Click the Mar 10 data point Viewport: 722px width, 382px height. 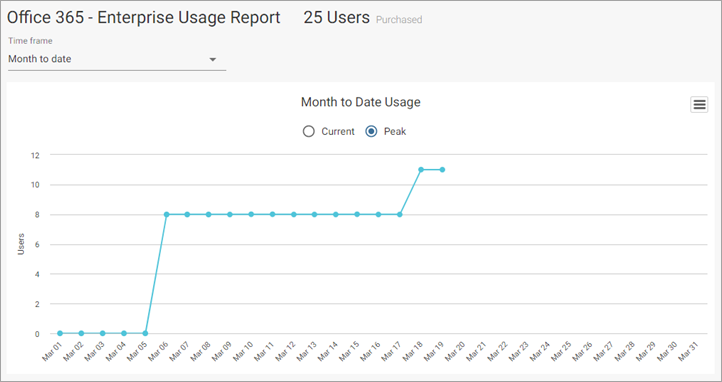coord(251,214)
